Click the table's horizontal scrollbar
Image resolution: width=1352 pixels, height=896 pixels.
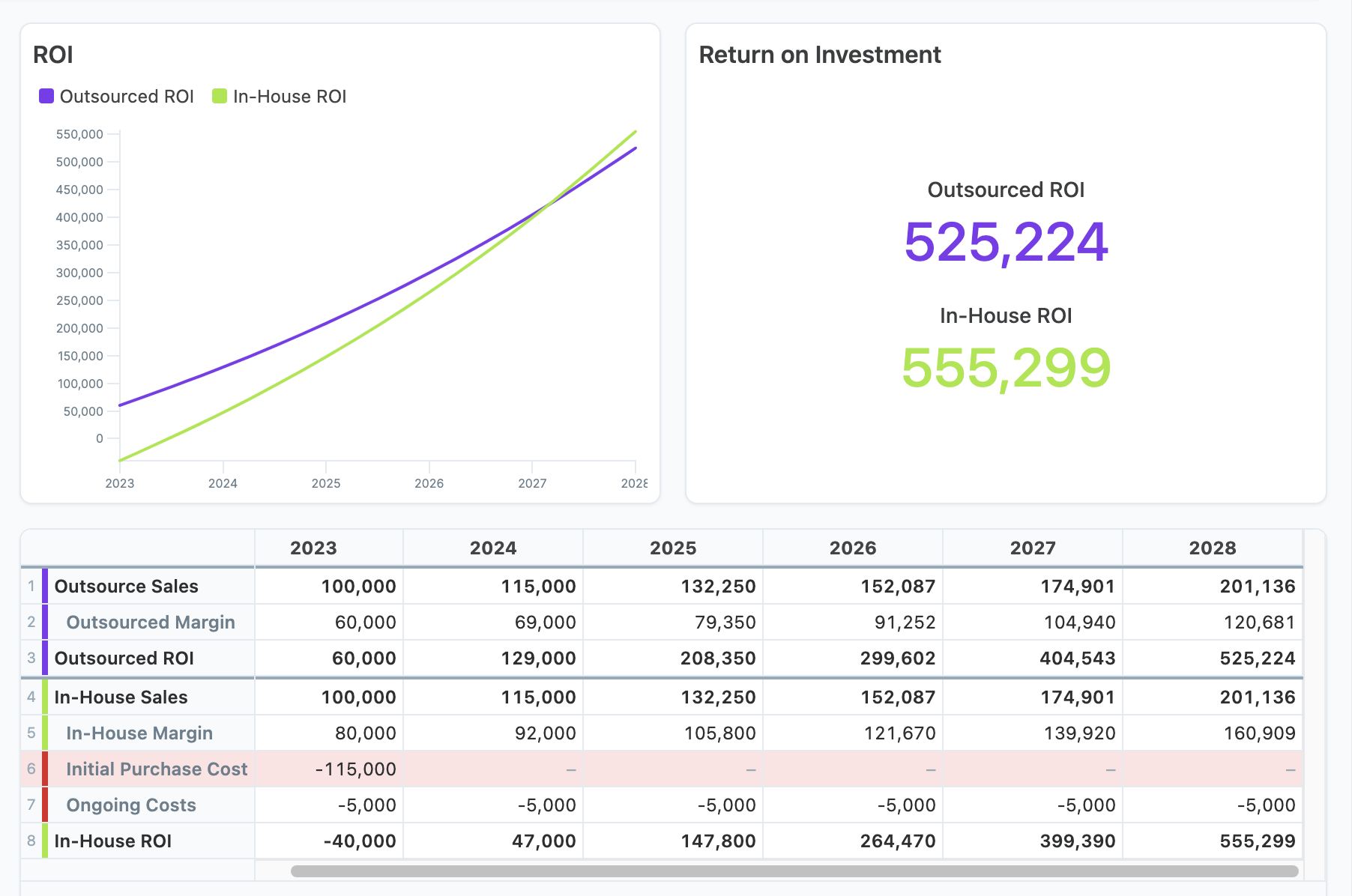click(x=794, y=871)
